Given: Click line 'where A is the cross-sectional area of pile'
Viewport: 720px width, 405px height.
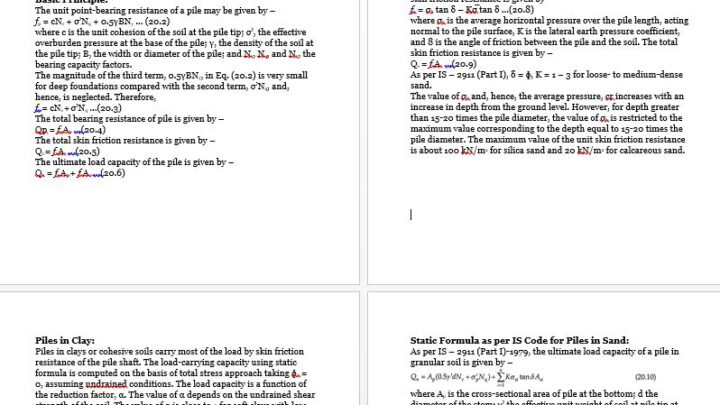Looking at the screenshot, I should 534,394.
